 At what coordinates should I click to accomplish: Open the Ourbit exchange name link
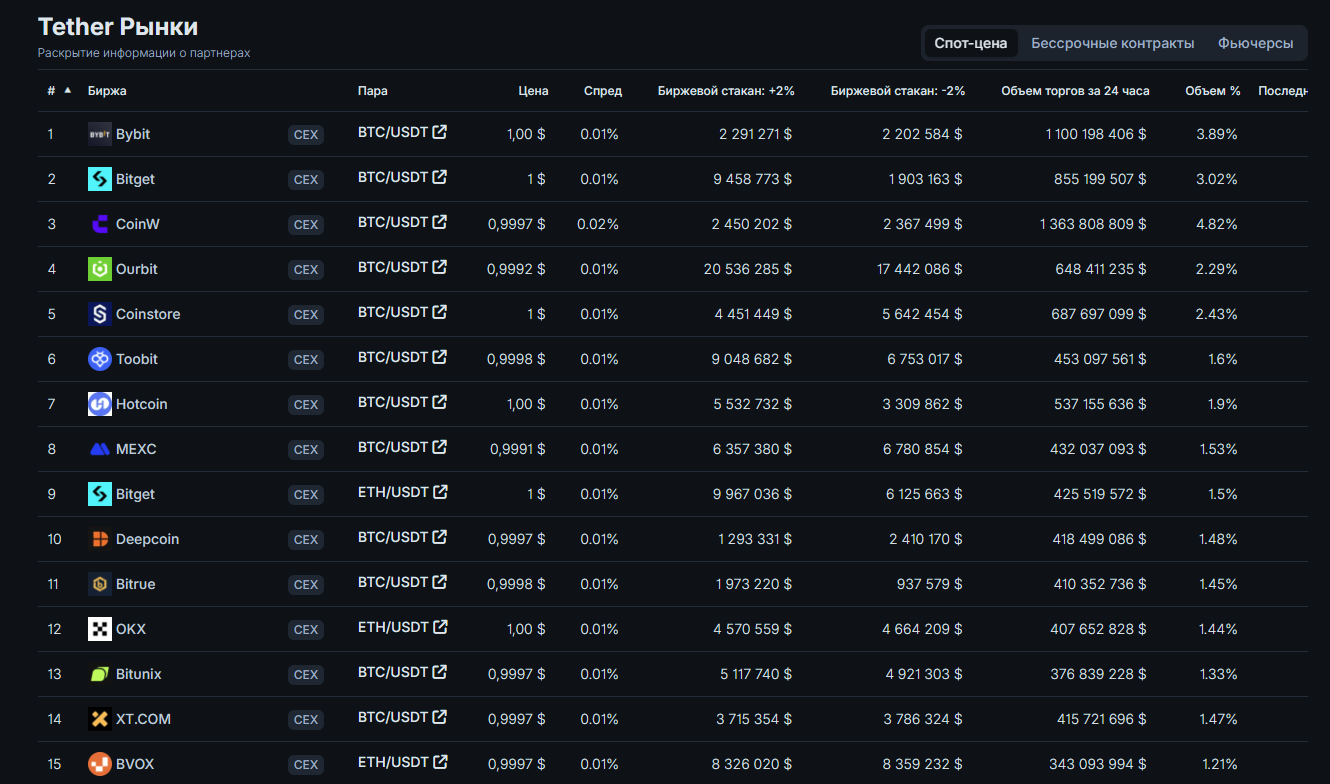[137, 269]
